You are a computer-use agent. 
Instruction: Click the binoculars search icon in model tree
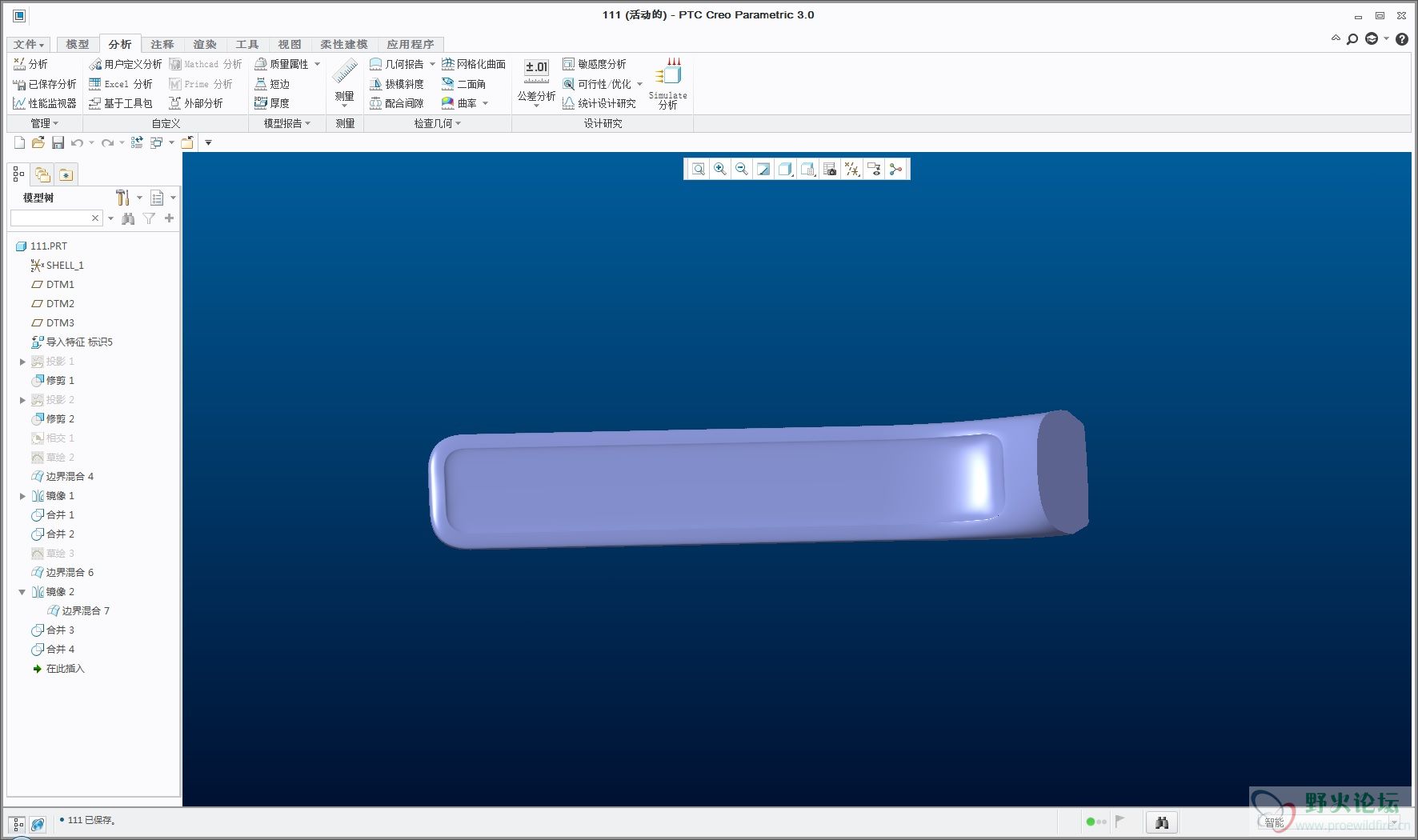click(128, 218)
